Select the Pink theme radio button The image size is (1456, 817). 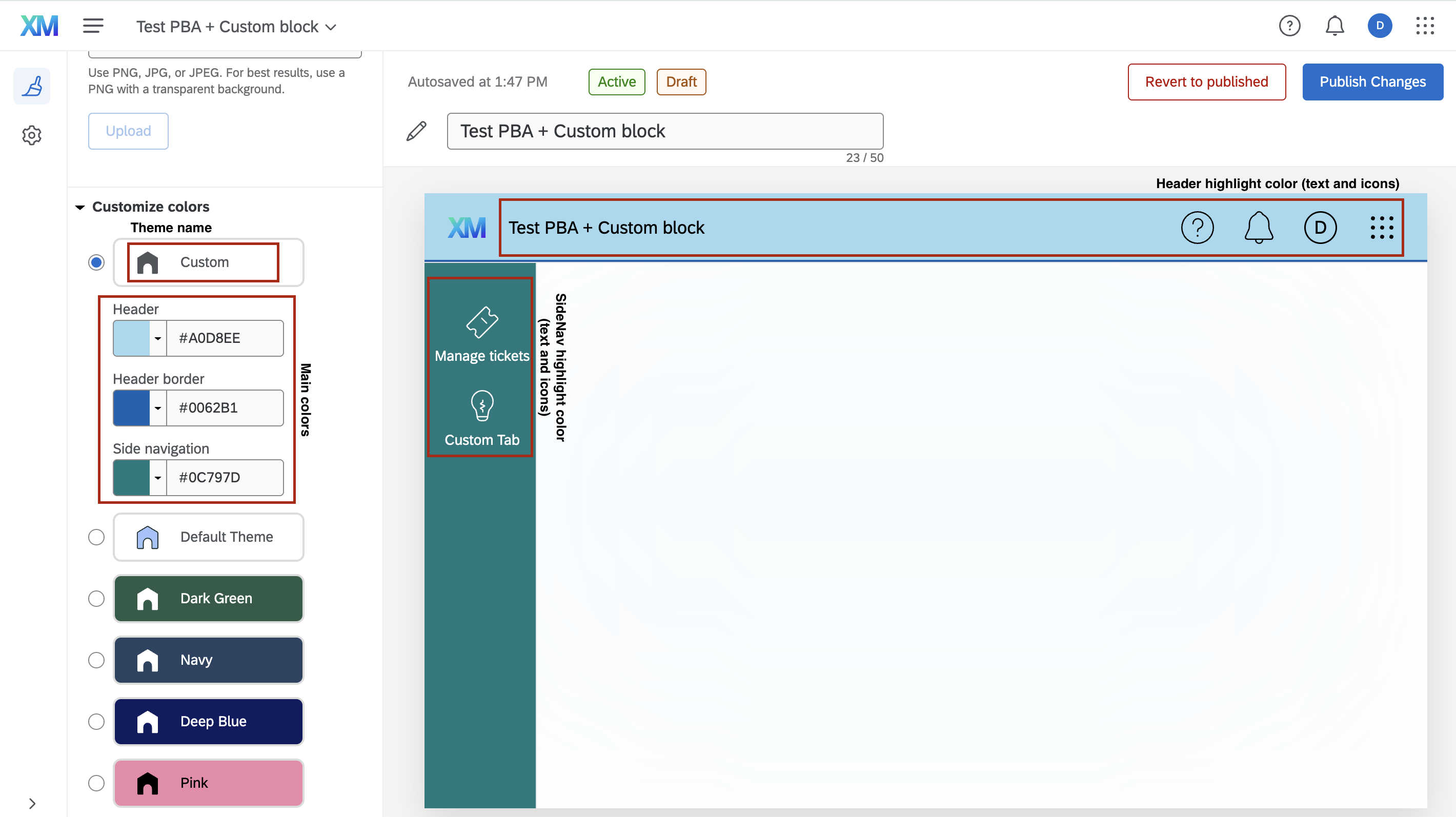(x=97, y=784)
